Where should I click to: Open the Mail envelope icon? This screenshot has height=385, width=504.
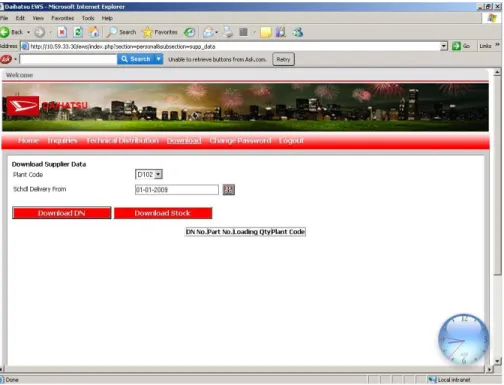208,32
